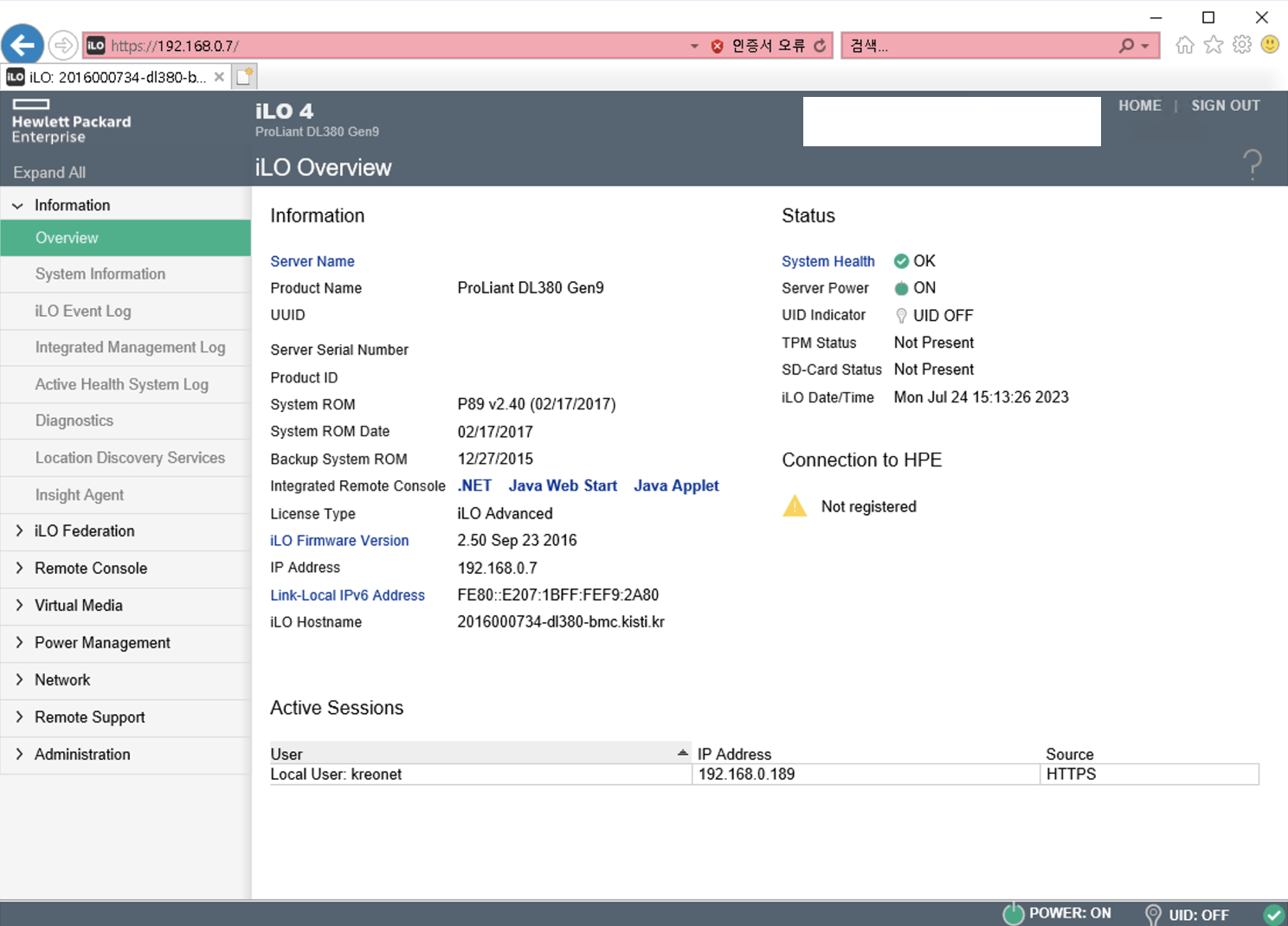Launch Java Applet console
Image resolution: width=1288 pixels, height=926 pixels.
point(676,486)
